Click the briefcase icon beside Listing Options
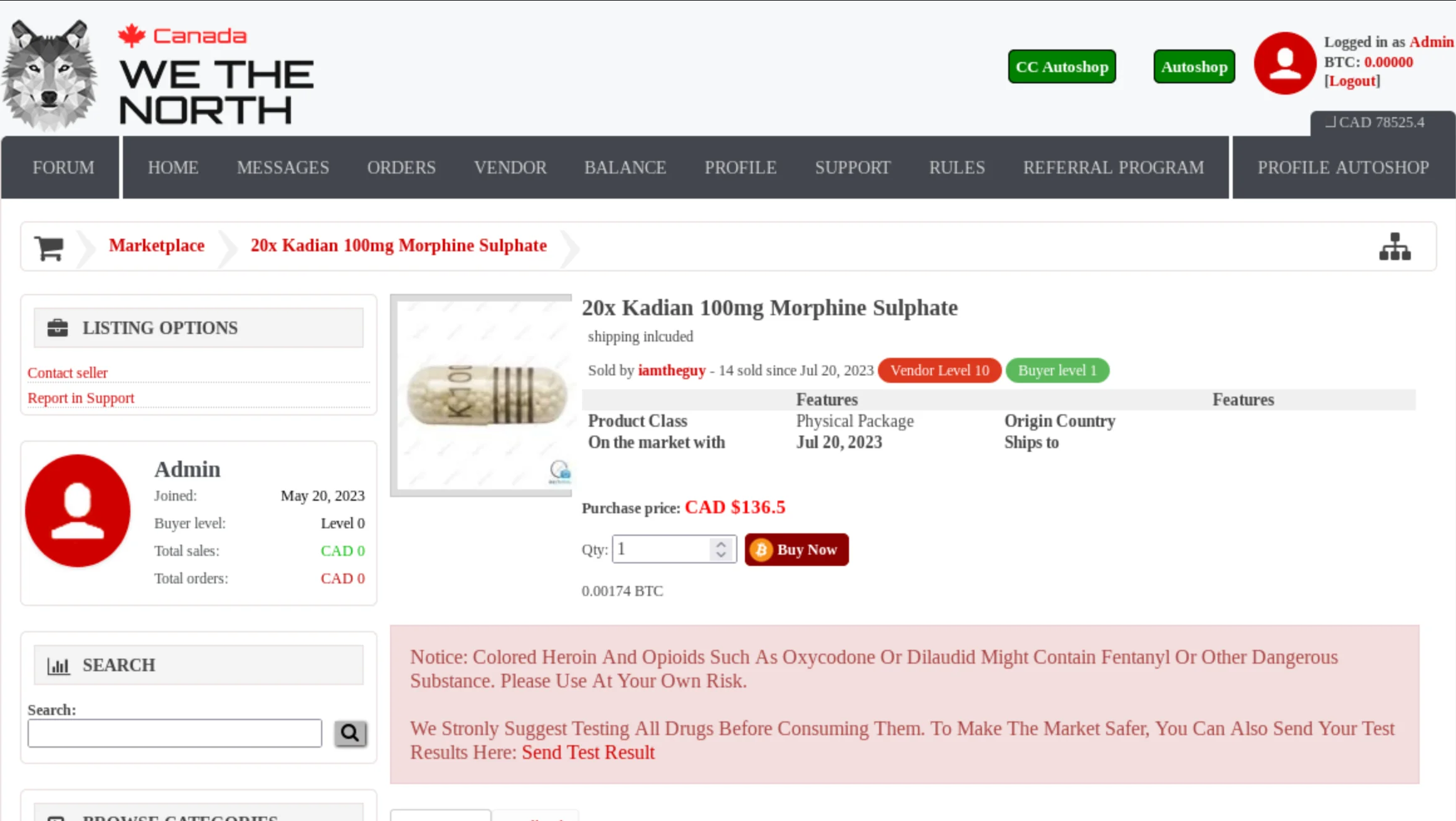Screen dimensions: 1456x821 pos(58,328)
